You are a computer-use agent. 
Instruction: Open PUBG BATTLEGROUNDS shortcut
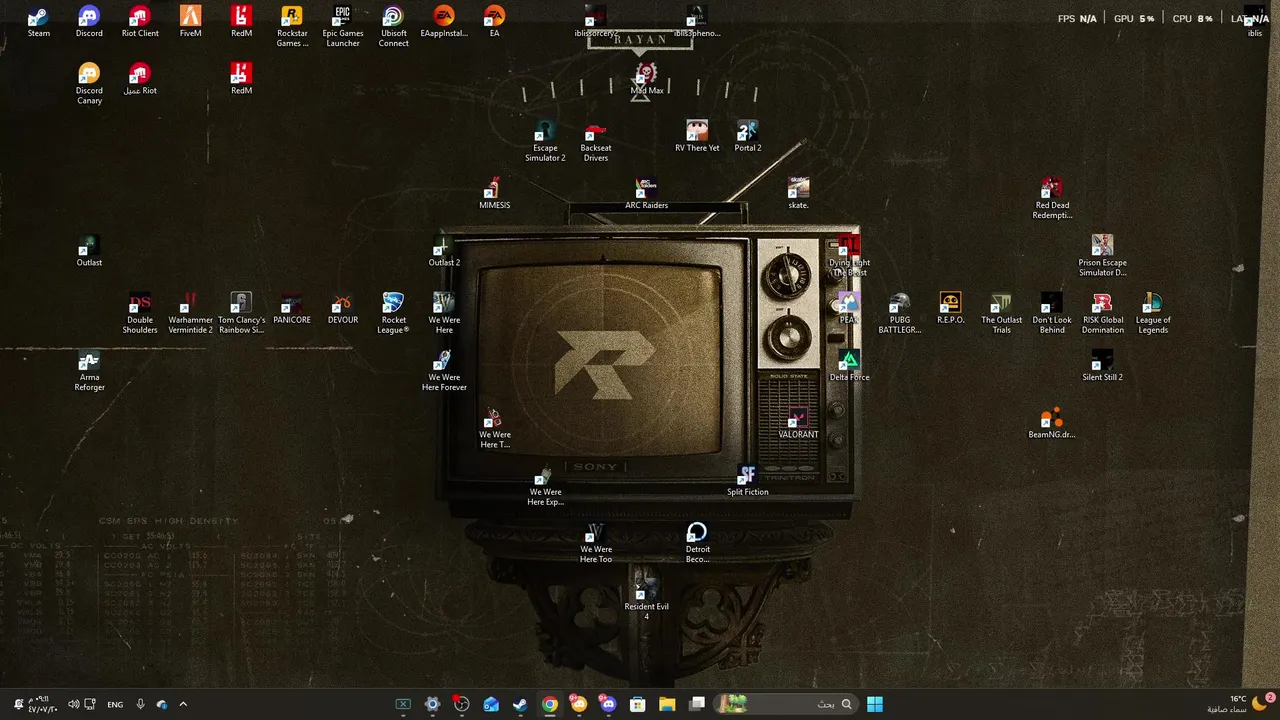click(x=899, y=314)
